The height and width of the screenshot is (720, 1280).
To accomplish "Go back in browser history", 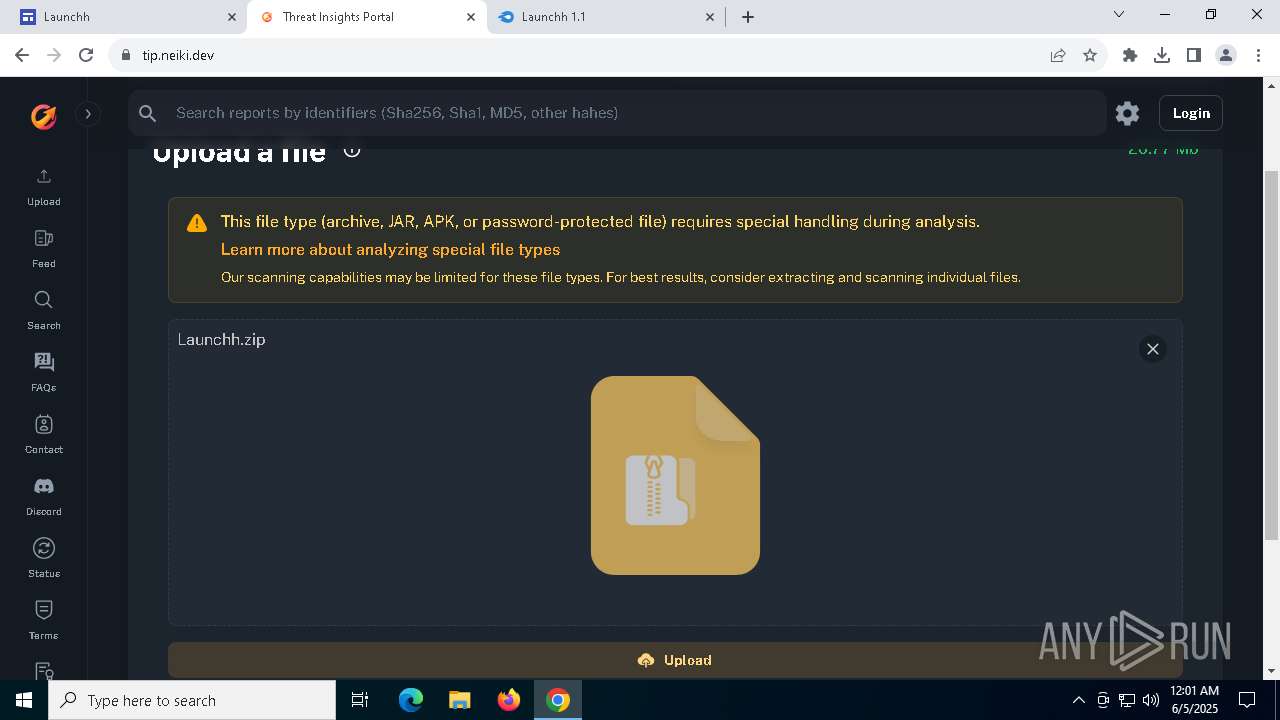I will click(x=22, y=55).
